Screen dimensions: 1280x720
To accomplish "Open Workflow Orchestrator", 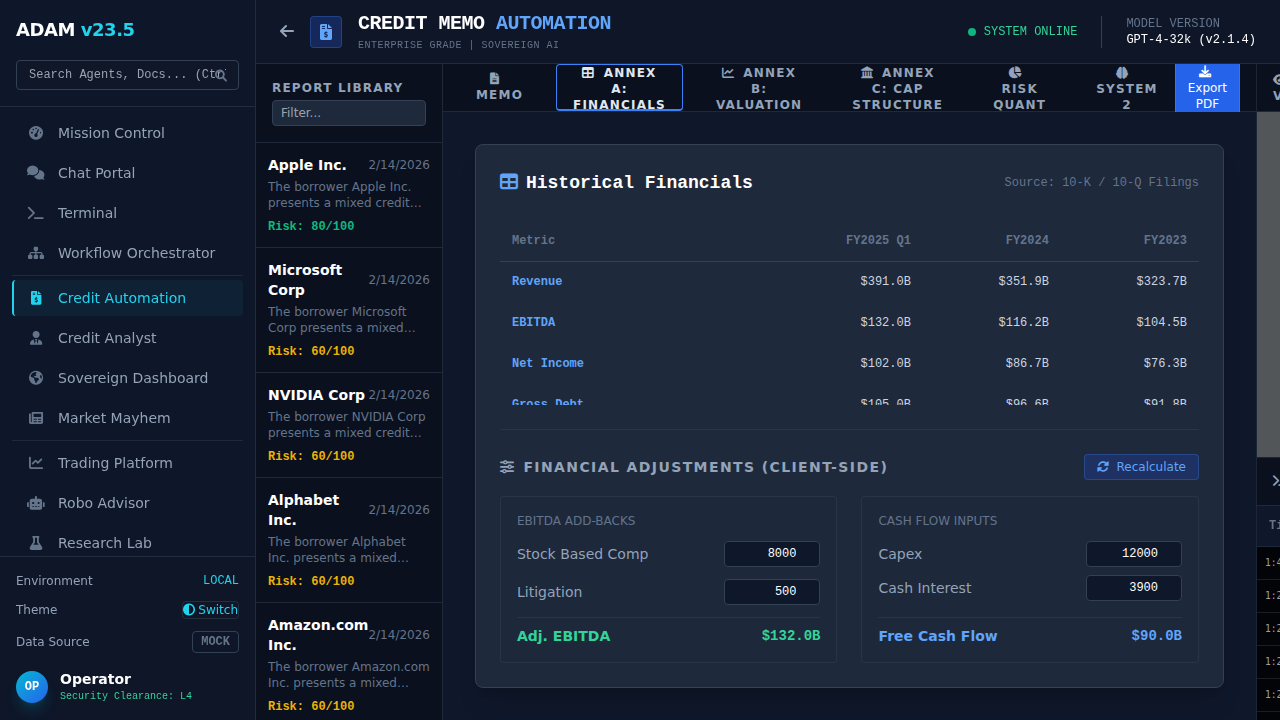I will coord(136,253).
